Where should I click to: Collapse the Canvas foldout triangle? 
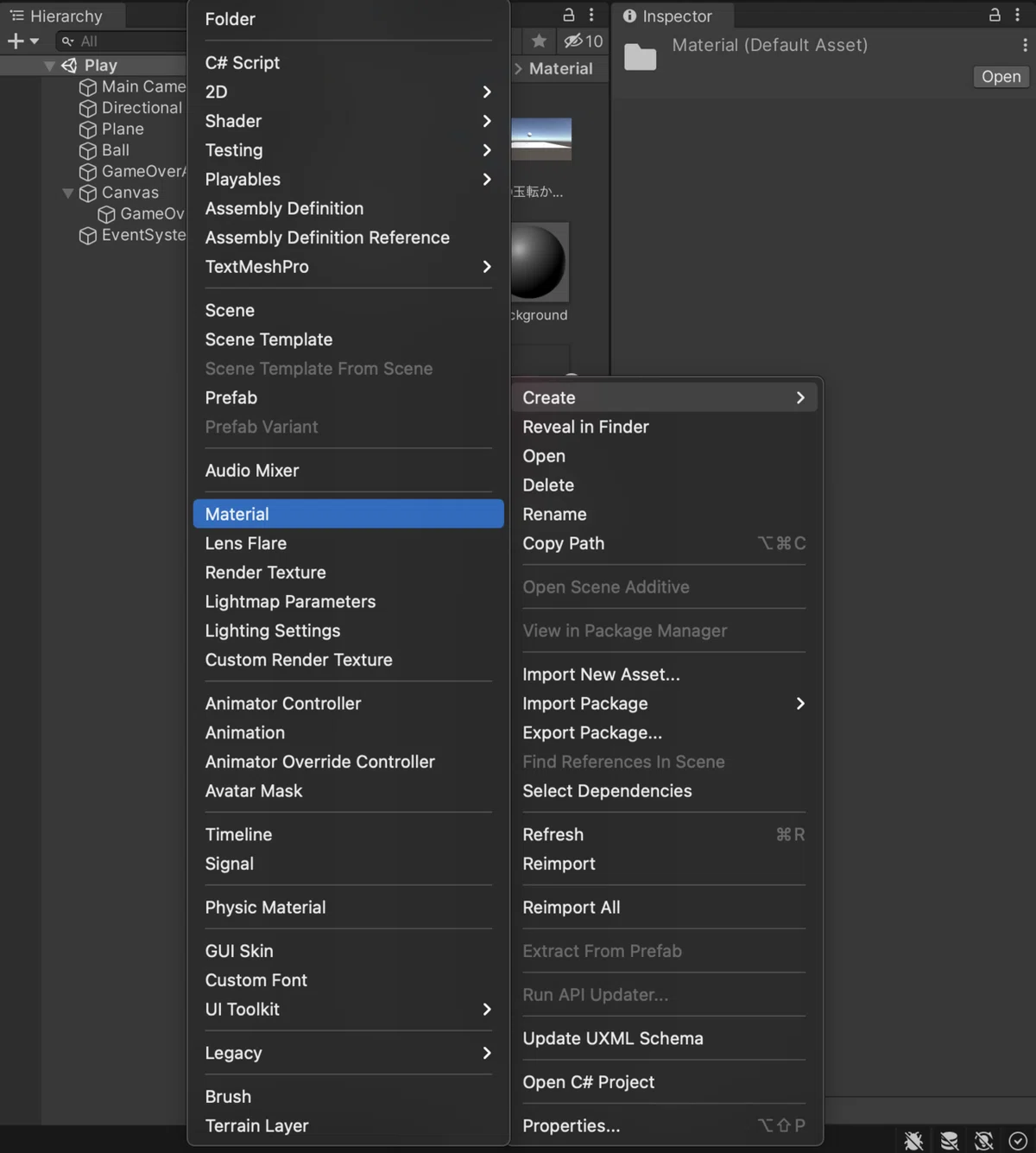(x=68, y=193)
